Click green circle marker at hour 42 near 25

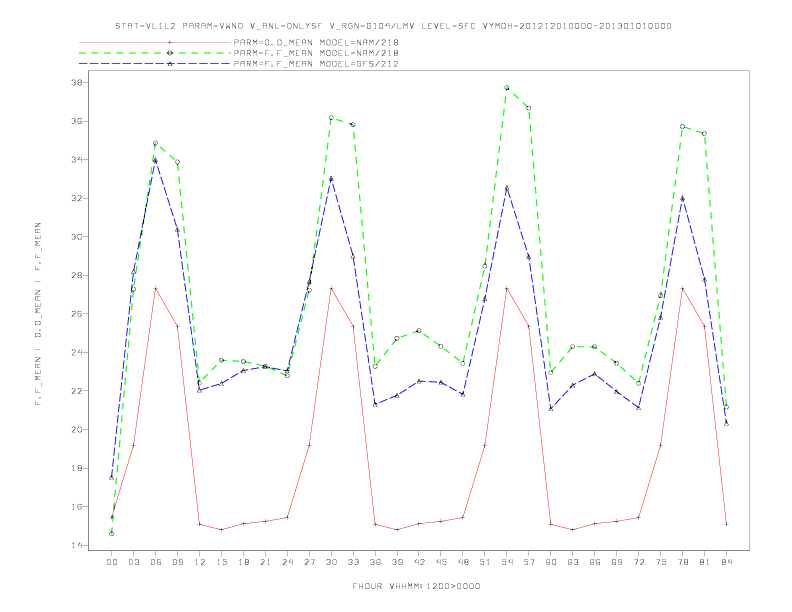coord(419,331)
